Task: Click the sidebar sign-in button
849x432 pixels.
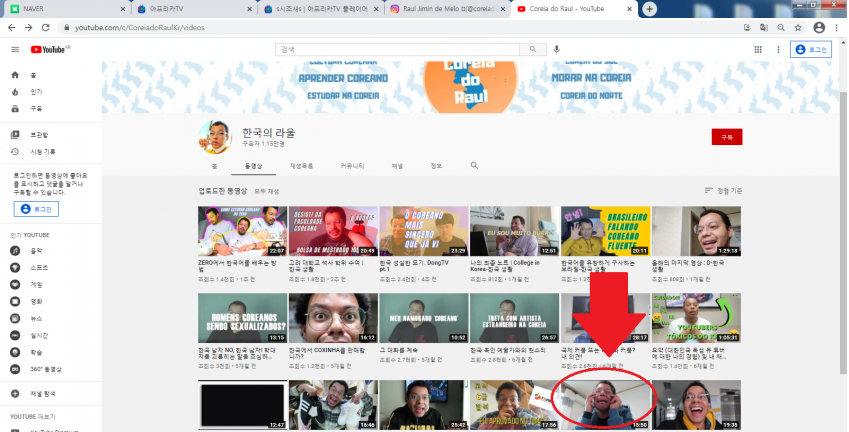Action: pos(36,209)
